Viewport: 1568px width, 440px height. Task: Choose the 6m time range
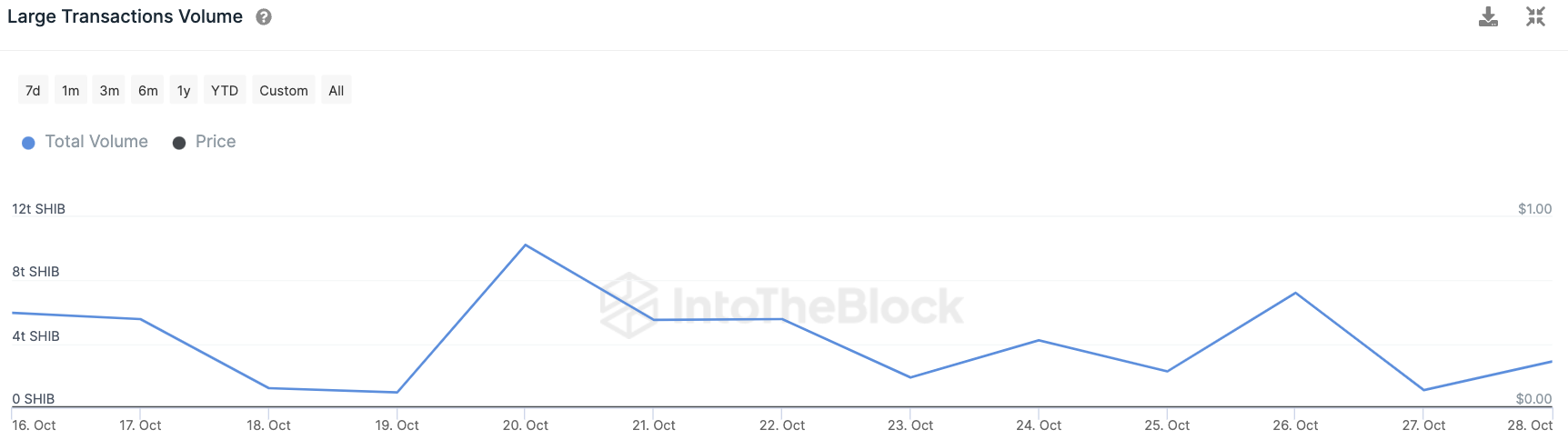coord(148,91)
